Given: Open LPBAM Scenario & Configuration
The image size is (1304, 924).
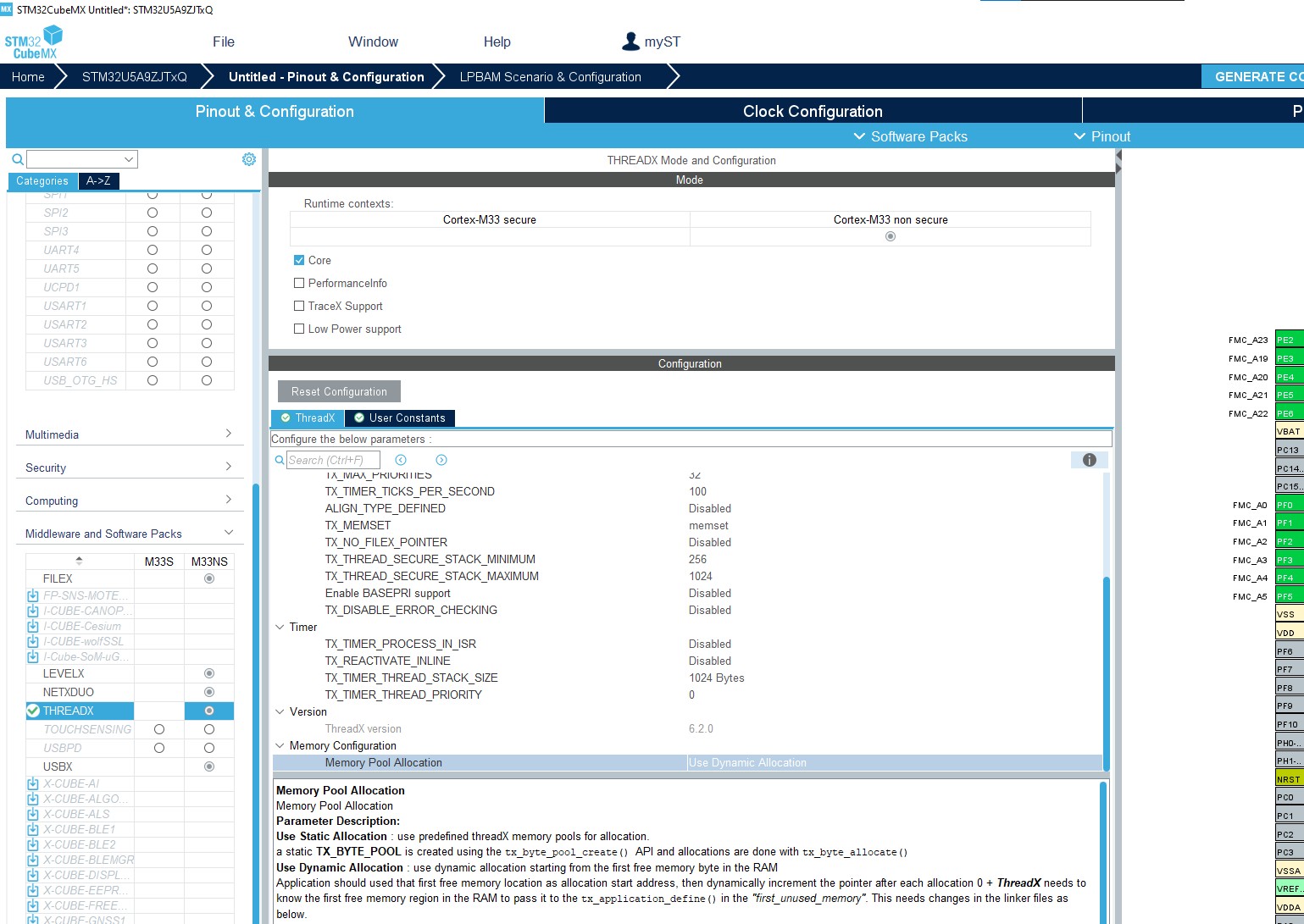Looking at the screenshot, I should click(551, 76).
